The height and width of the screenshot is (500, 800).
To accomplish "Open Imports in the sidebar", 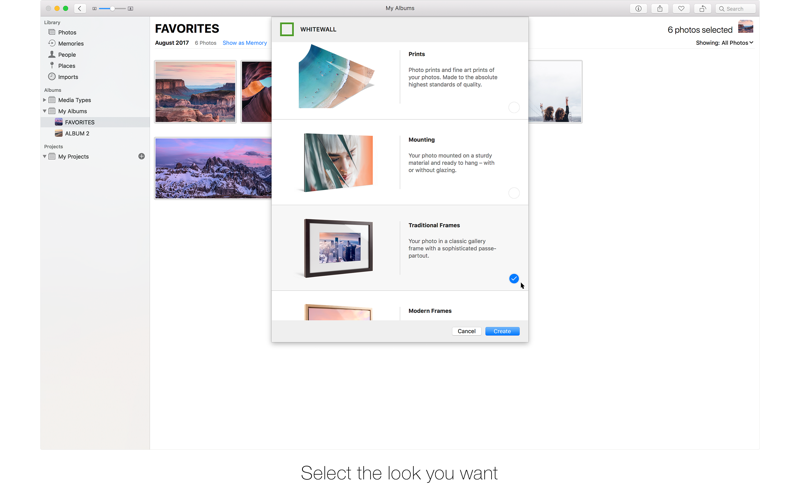I will 68,77.
